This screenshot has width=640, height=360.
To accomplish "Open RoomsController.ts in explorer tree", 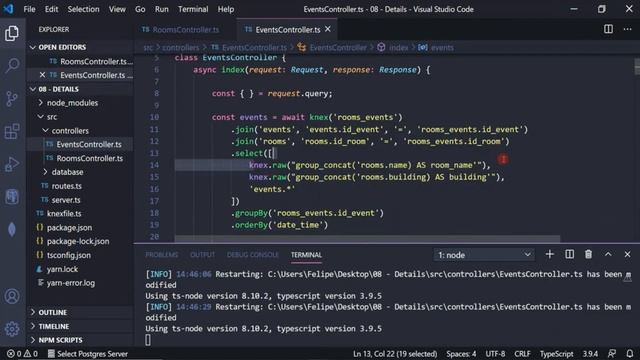I will 89,158.
